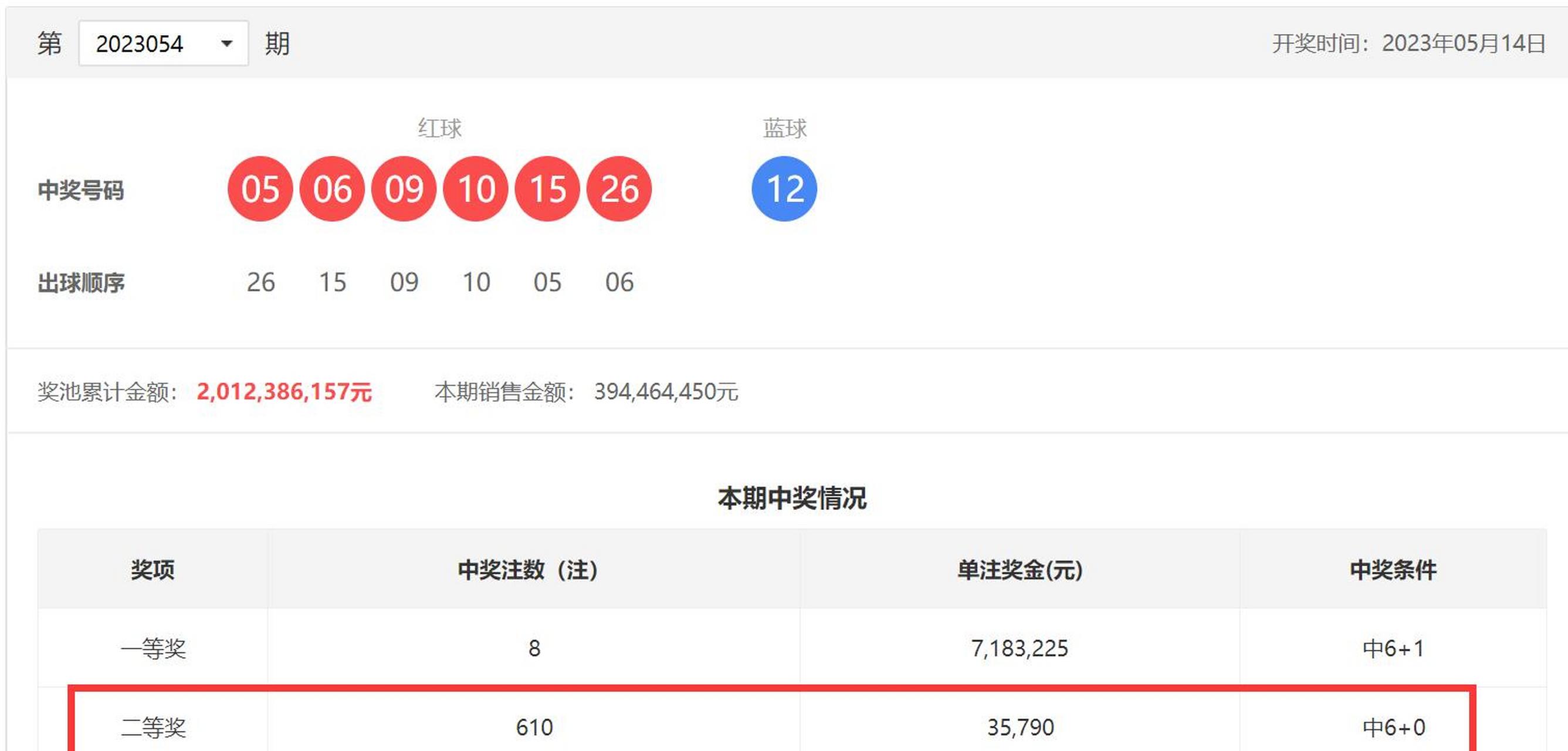Select red ball number 15
Screen dimensions: 1568x751
click(x=547, y=189)
